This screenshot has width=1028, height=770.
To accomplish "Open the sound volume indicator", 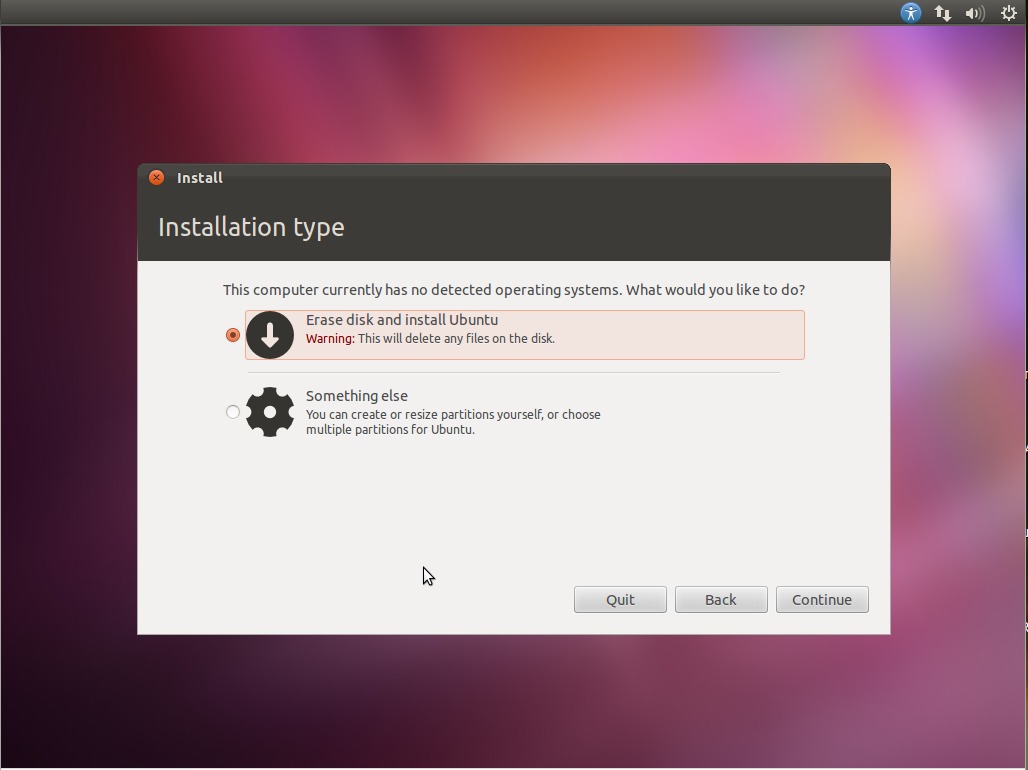I will 975,13.
